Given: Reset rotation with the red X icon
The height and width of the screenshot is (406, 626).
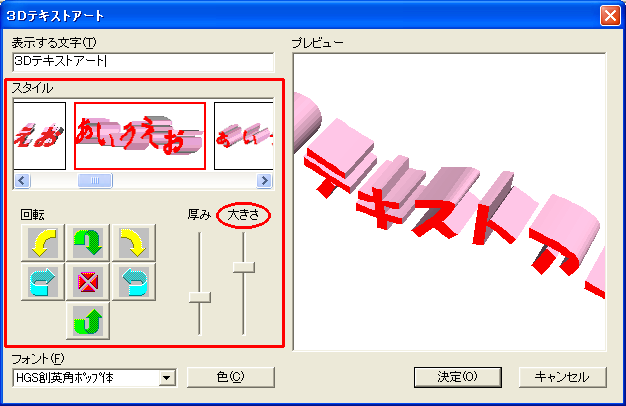Looking at the screenshot, I should [88, 281].
